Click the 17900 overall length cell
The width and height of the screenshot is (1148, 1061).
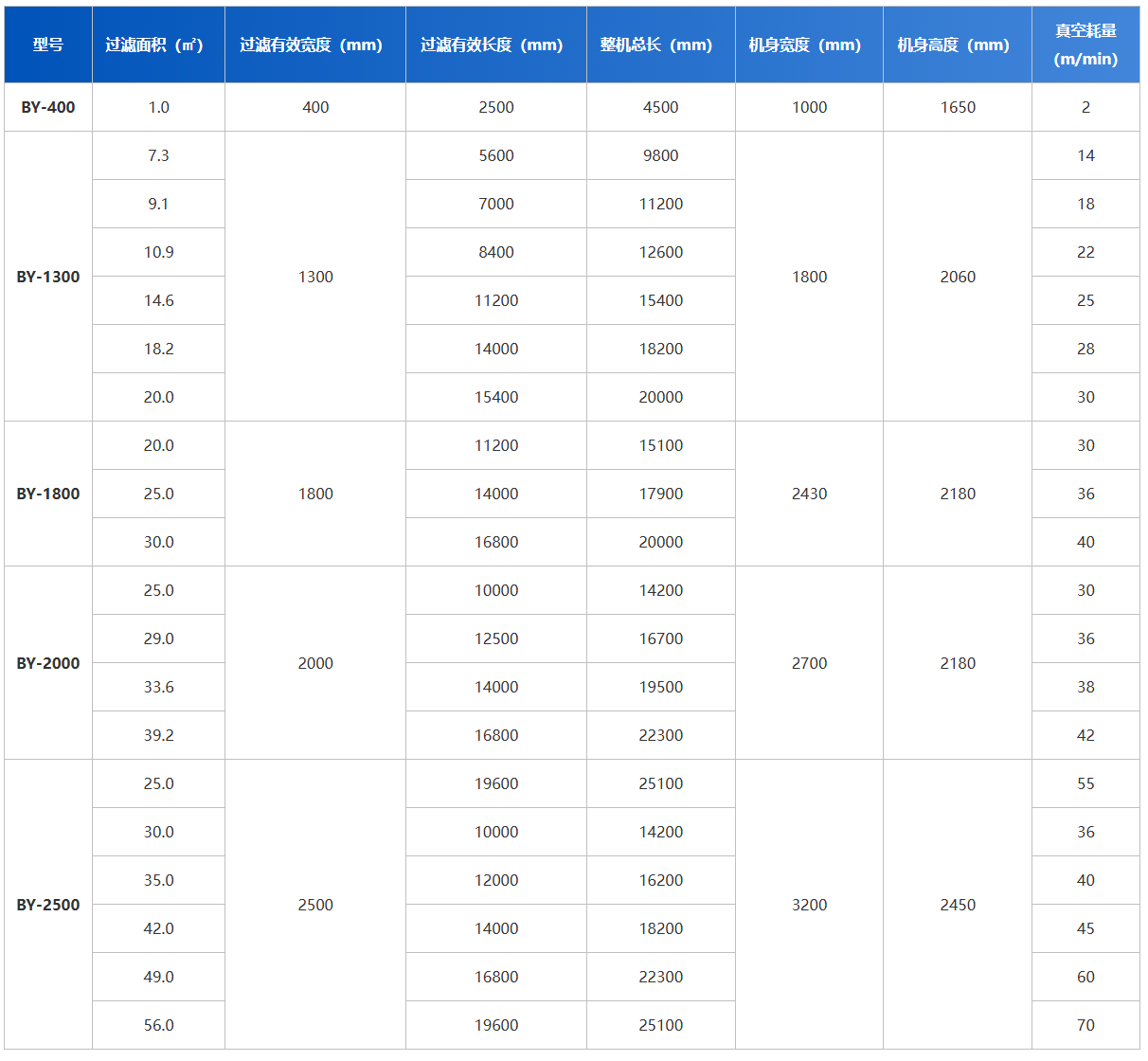661,494
